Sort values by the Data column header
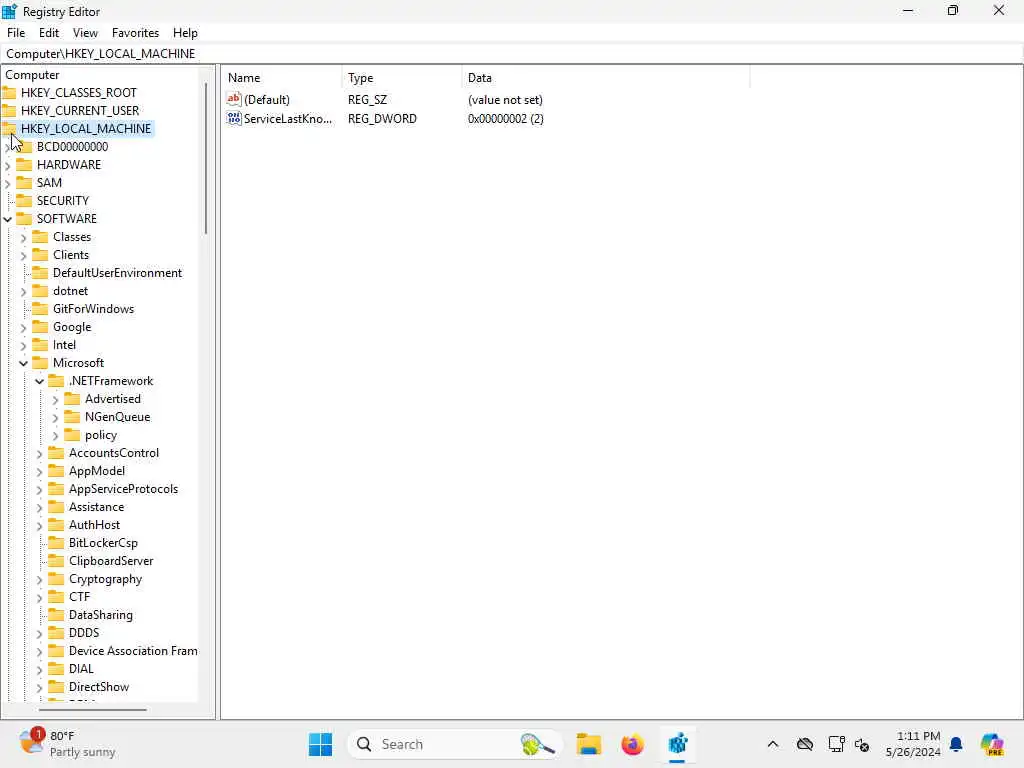This screenshot has height=768, width=1024. pyautogui.click(x=605, y=78)
